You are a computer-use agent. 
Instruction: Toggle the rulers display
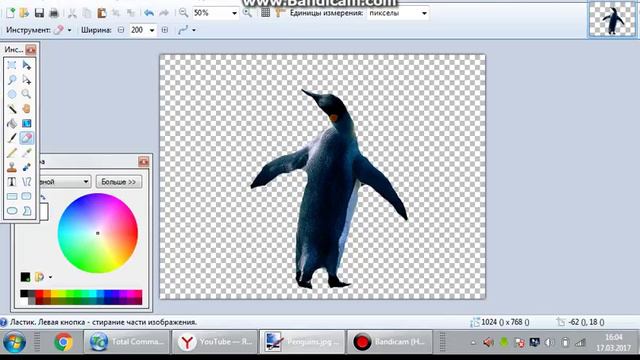280,13
